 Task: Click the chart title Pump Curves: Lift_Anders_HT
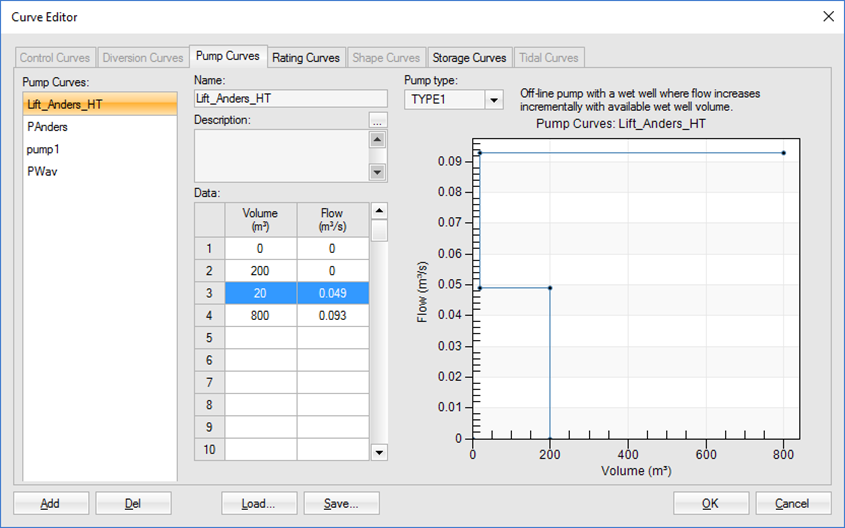coord(621,124)
